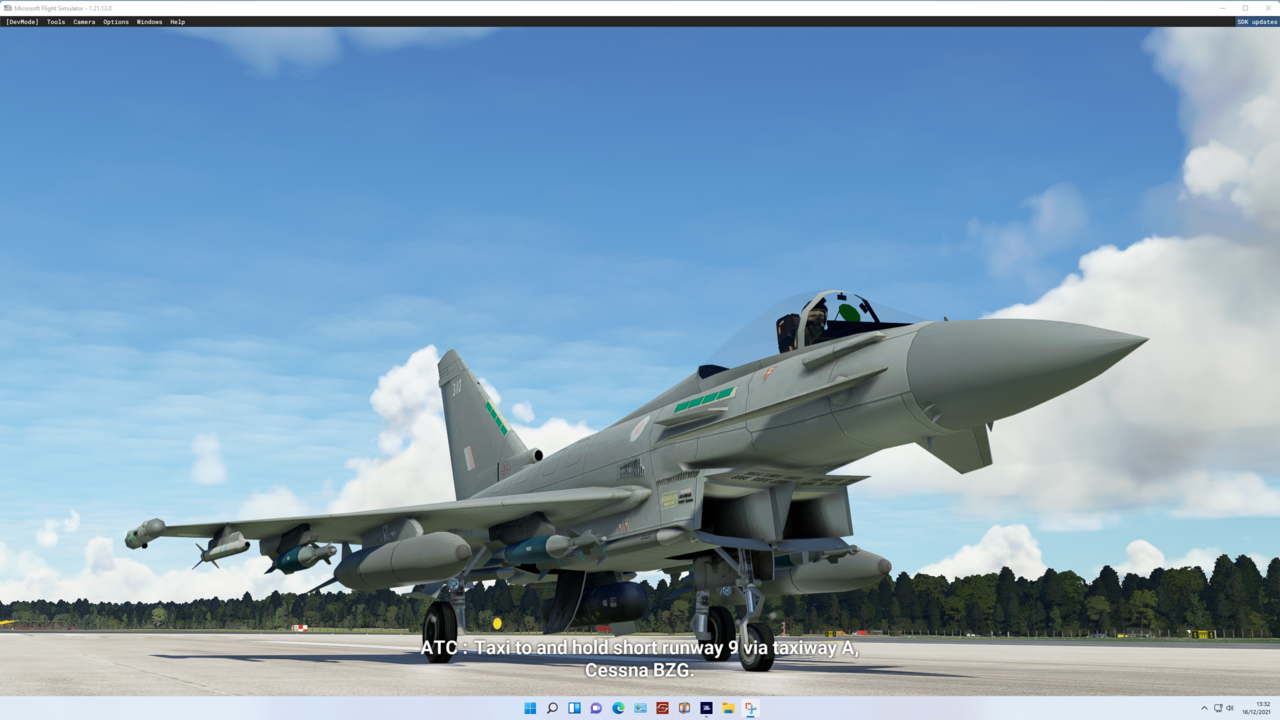Launch the Teams Chat taskbar icon
Image resolution: width=1280 pixels, height=720 pixels.
pos(596,708)
